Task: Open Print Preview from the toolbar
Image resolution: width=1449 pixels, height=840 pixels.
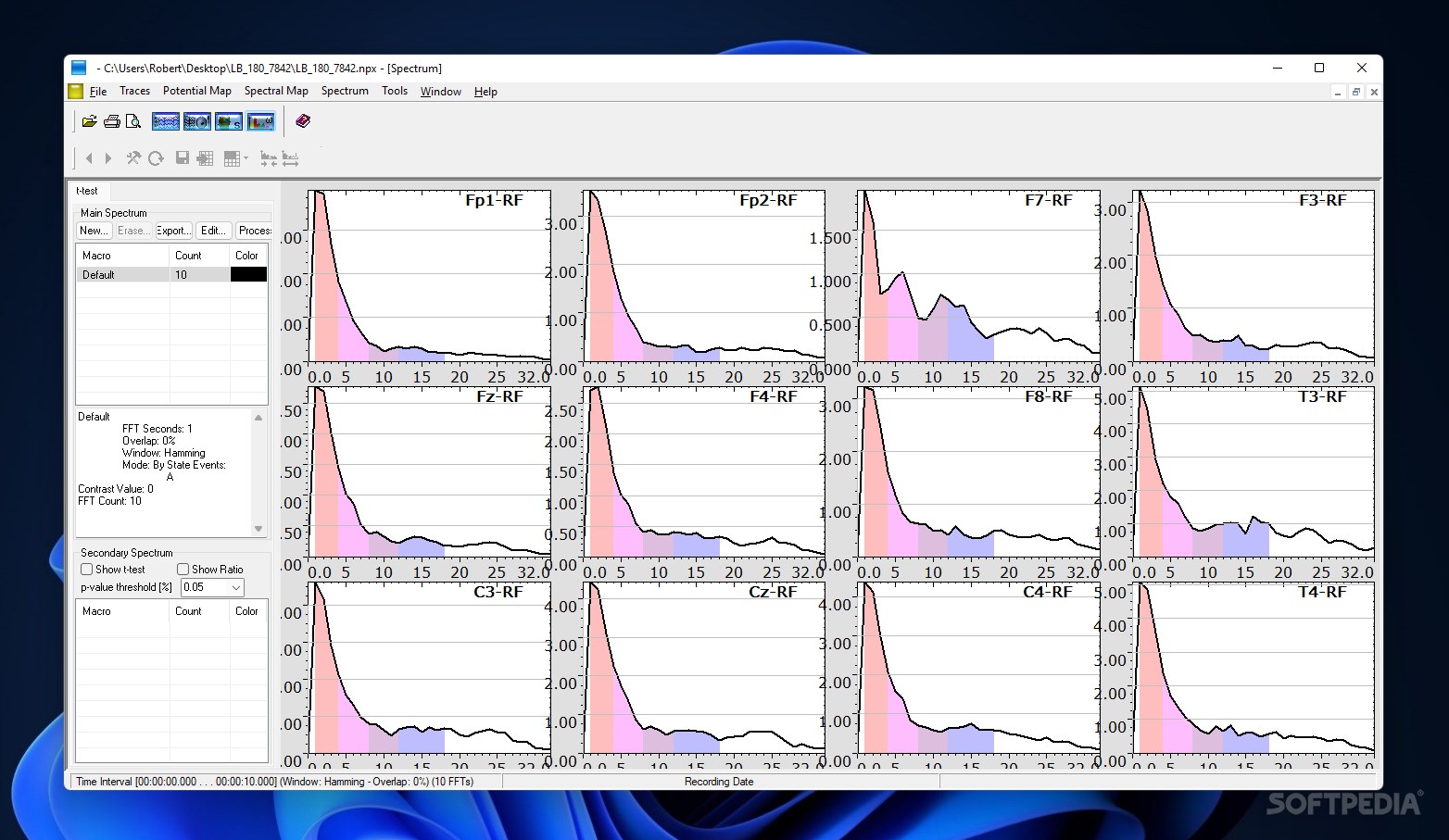Action: pyautogui.click(x=133, y=121)
